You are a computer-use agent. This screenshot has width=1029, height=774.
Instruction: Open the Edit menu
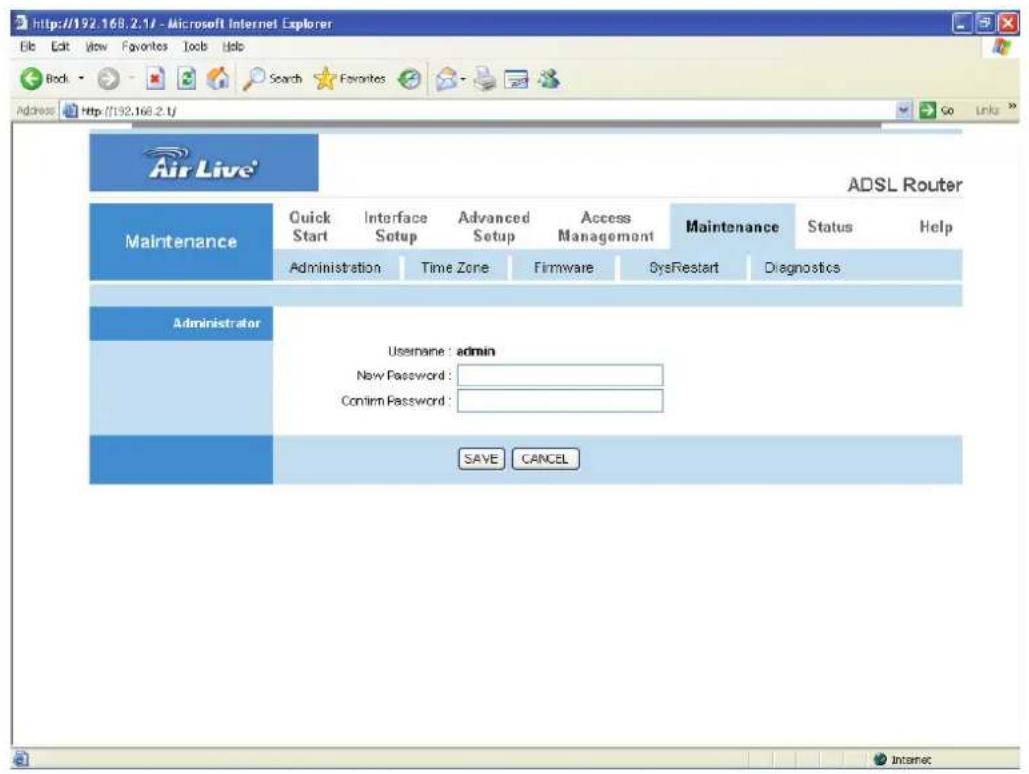pyautogui.click(x=60, y=47)
